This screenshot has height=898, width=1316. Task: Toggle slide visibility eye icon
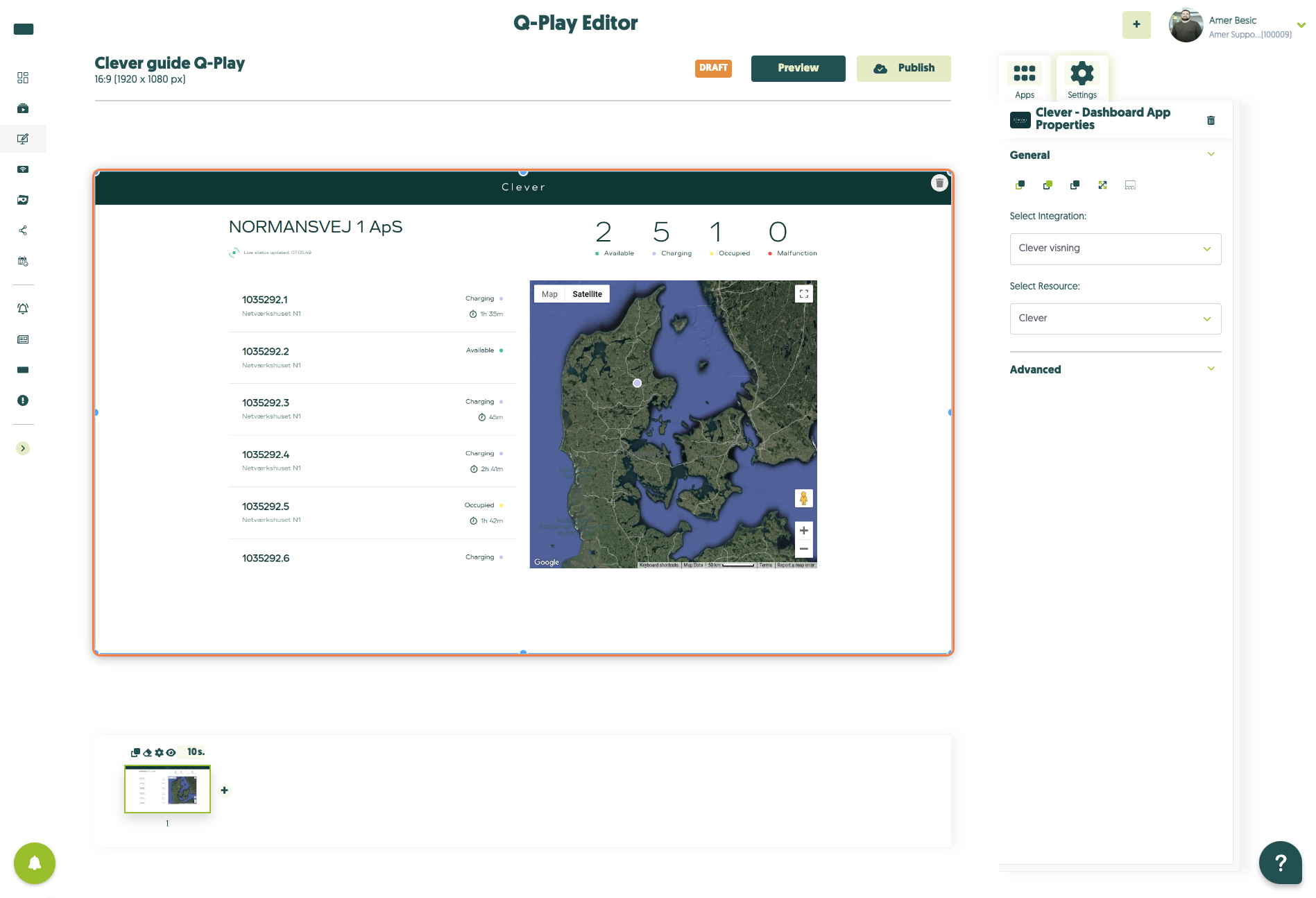171,752
